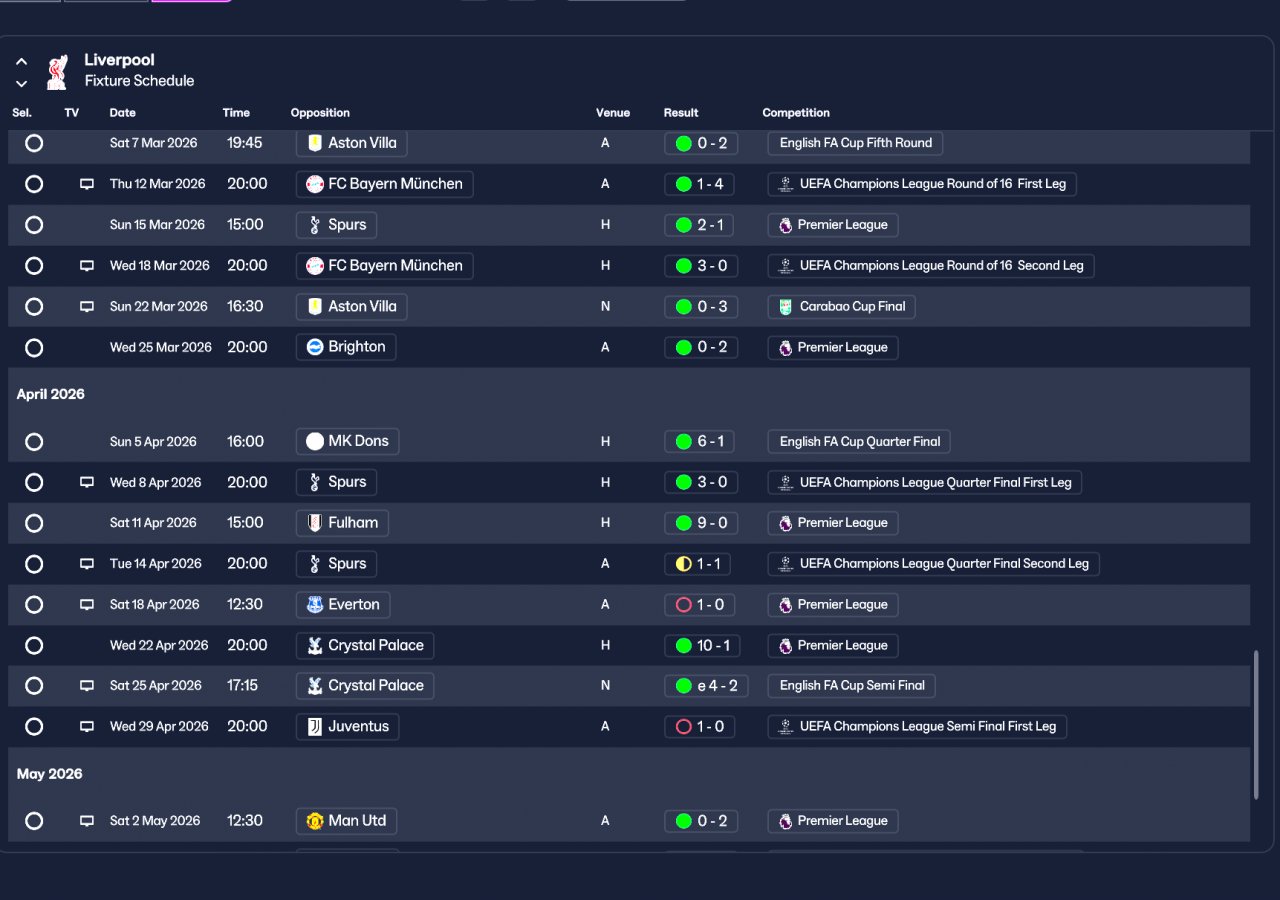This screenshot has height=900, width=1280.
Task: Click yellow draw indicator on 1 - 1 result
Action: click(x=684, y=564)
